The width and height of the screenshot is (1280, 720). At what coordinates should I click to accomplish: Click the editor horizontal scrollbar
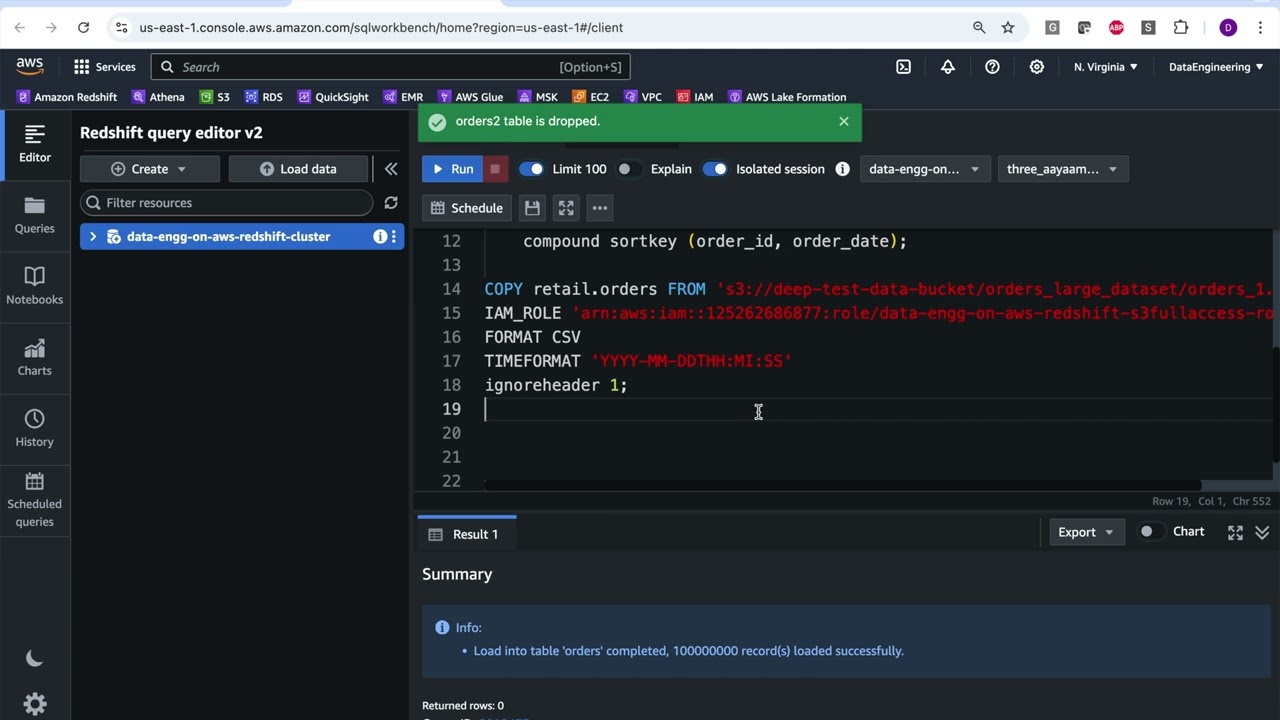click(842, 485)
